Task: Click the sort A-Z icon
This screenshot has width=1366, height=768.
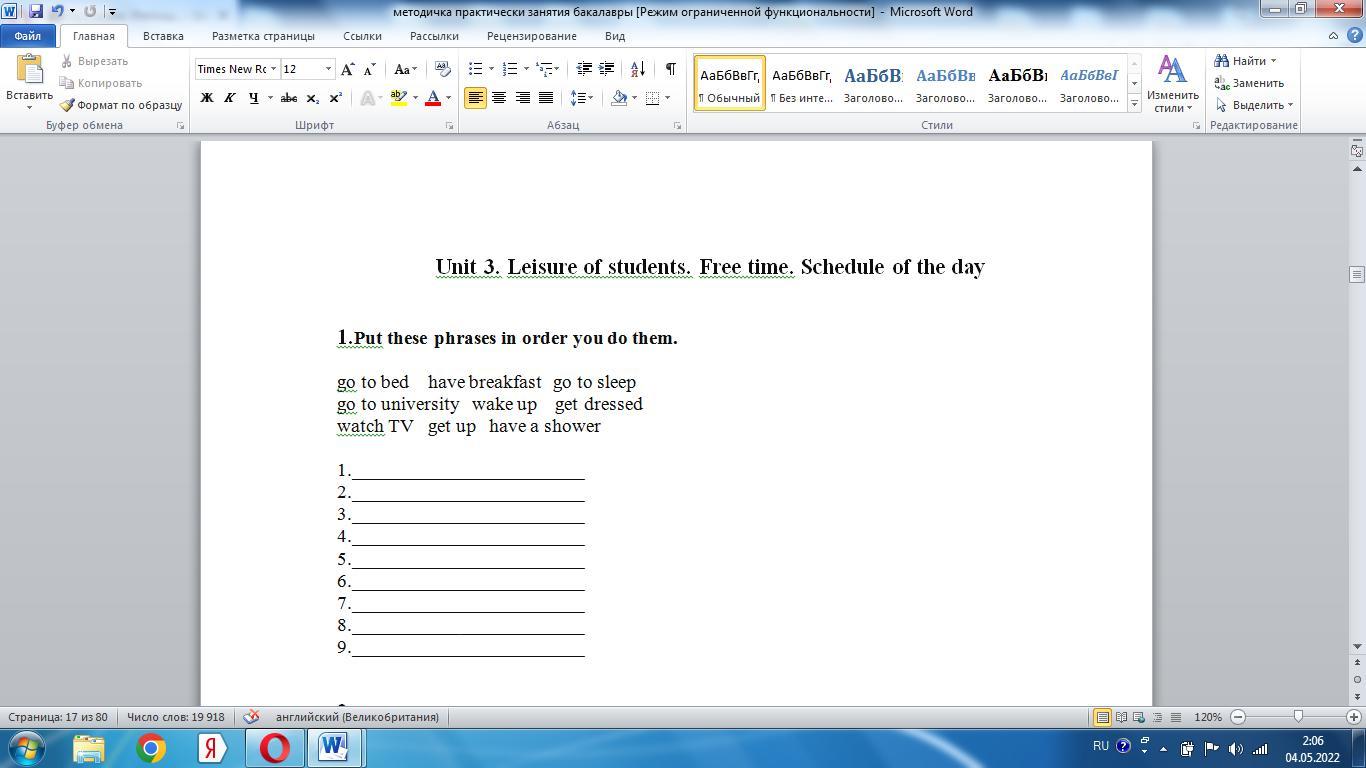Action: 637,69
